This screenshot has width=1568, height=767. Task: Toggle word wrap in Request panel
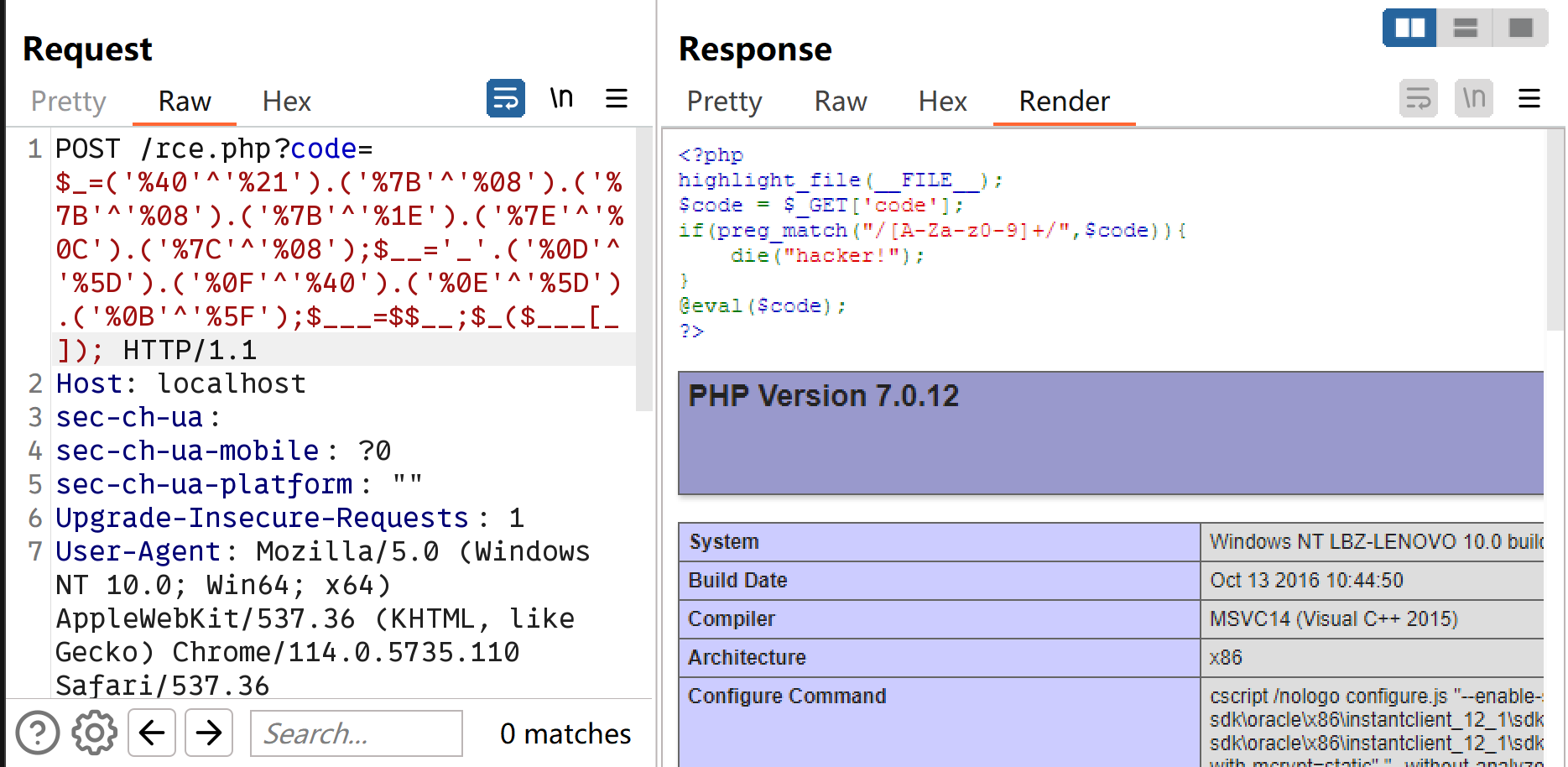point(506,98)
